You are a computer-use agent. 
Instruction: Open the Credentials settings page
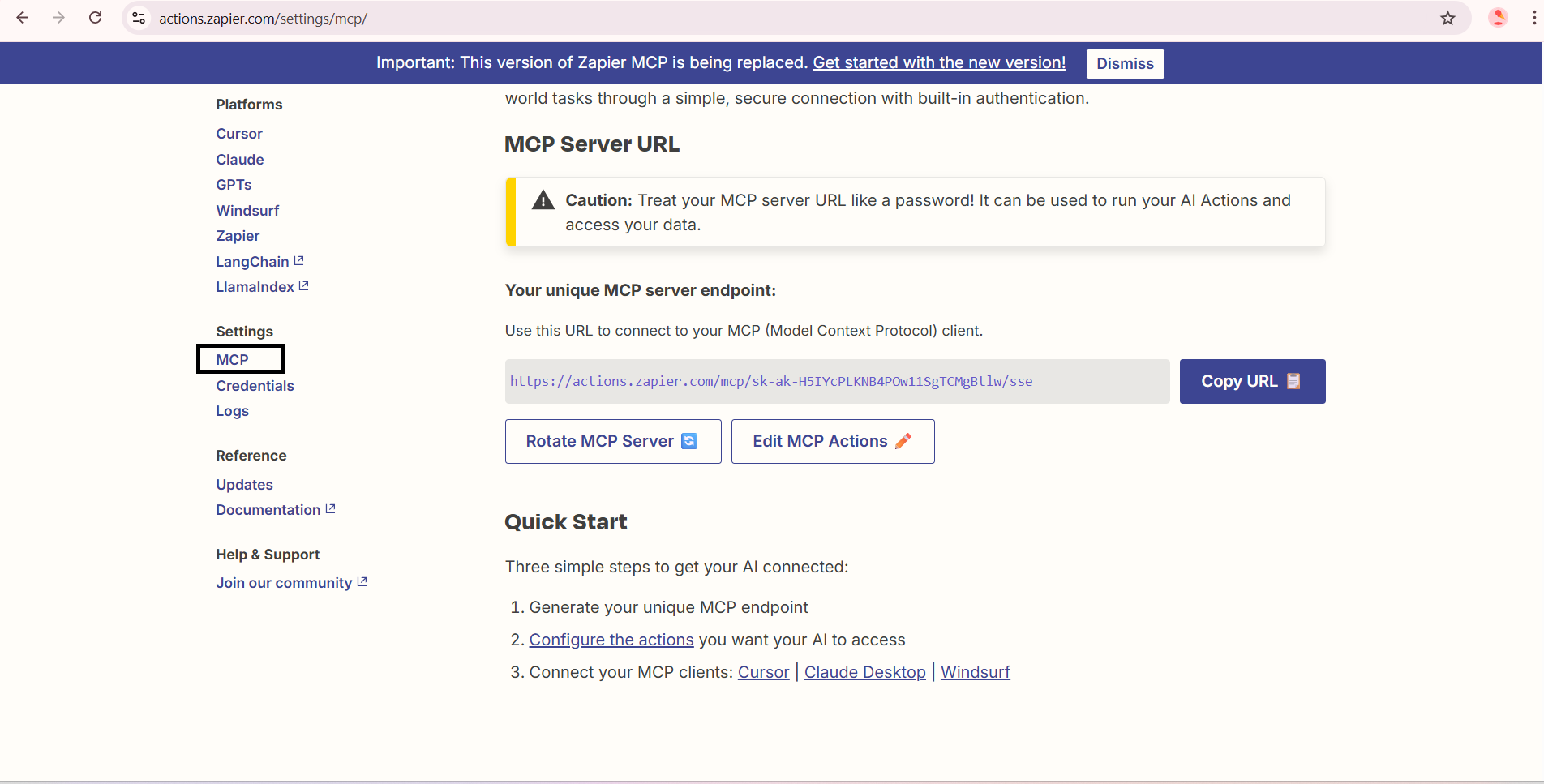coord(255,386)
